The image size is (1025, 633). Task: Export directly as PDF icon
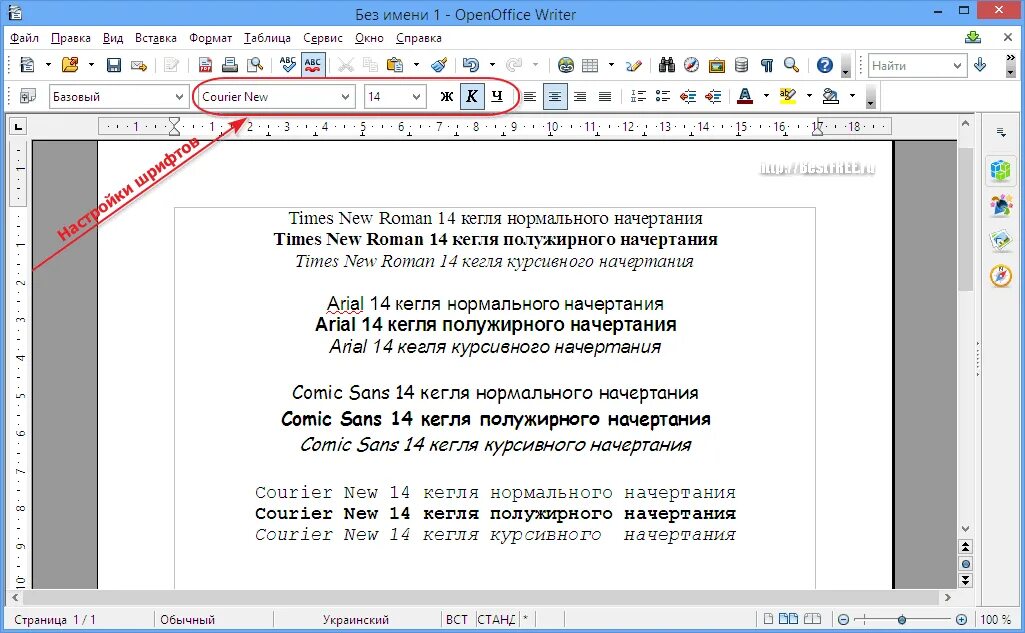(205, 65)
